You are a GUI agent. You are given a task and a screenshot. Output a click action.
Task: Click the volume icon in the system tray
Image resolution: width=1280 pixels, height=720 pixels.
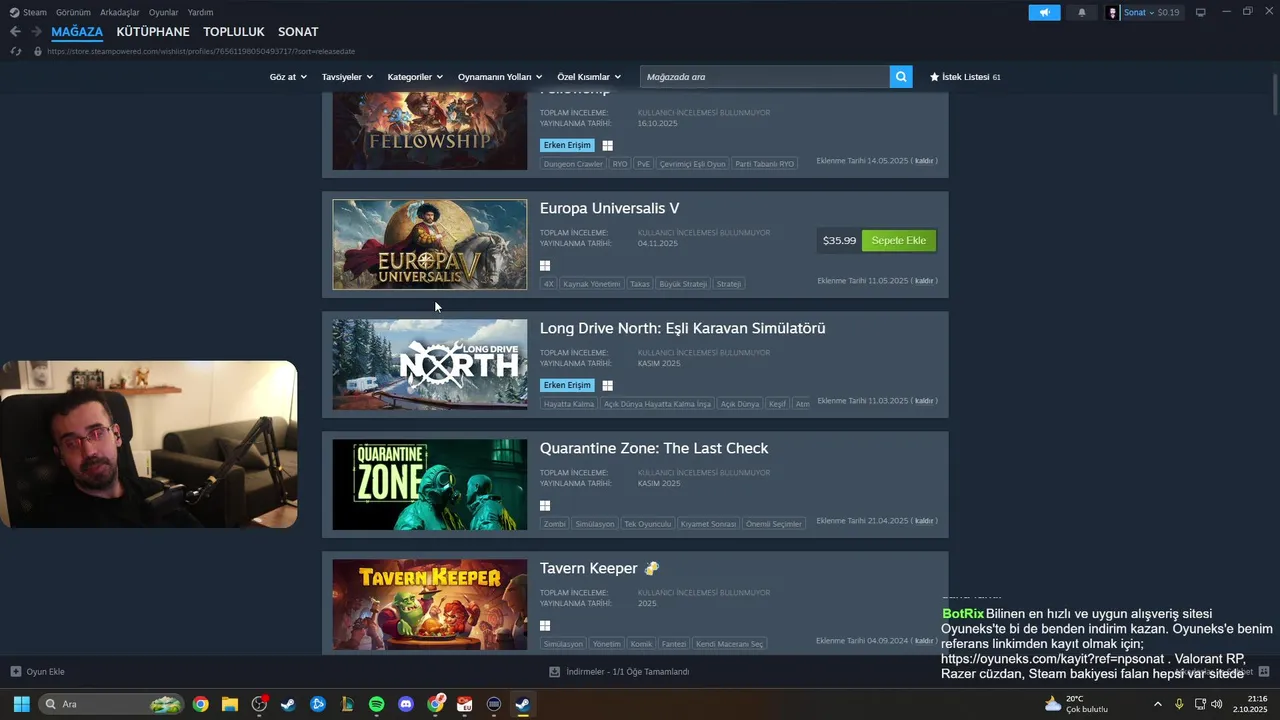tap(1217, 704)
